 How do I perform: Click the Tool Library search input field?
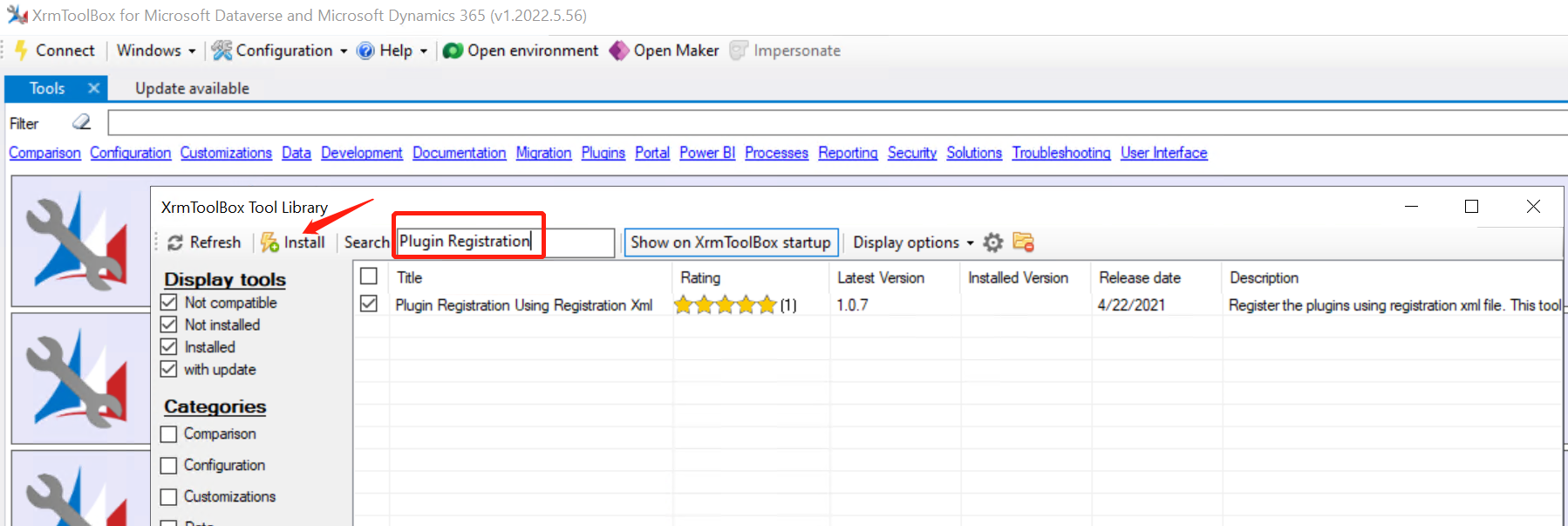tap(506, 242)
